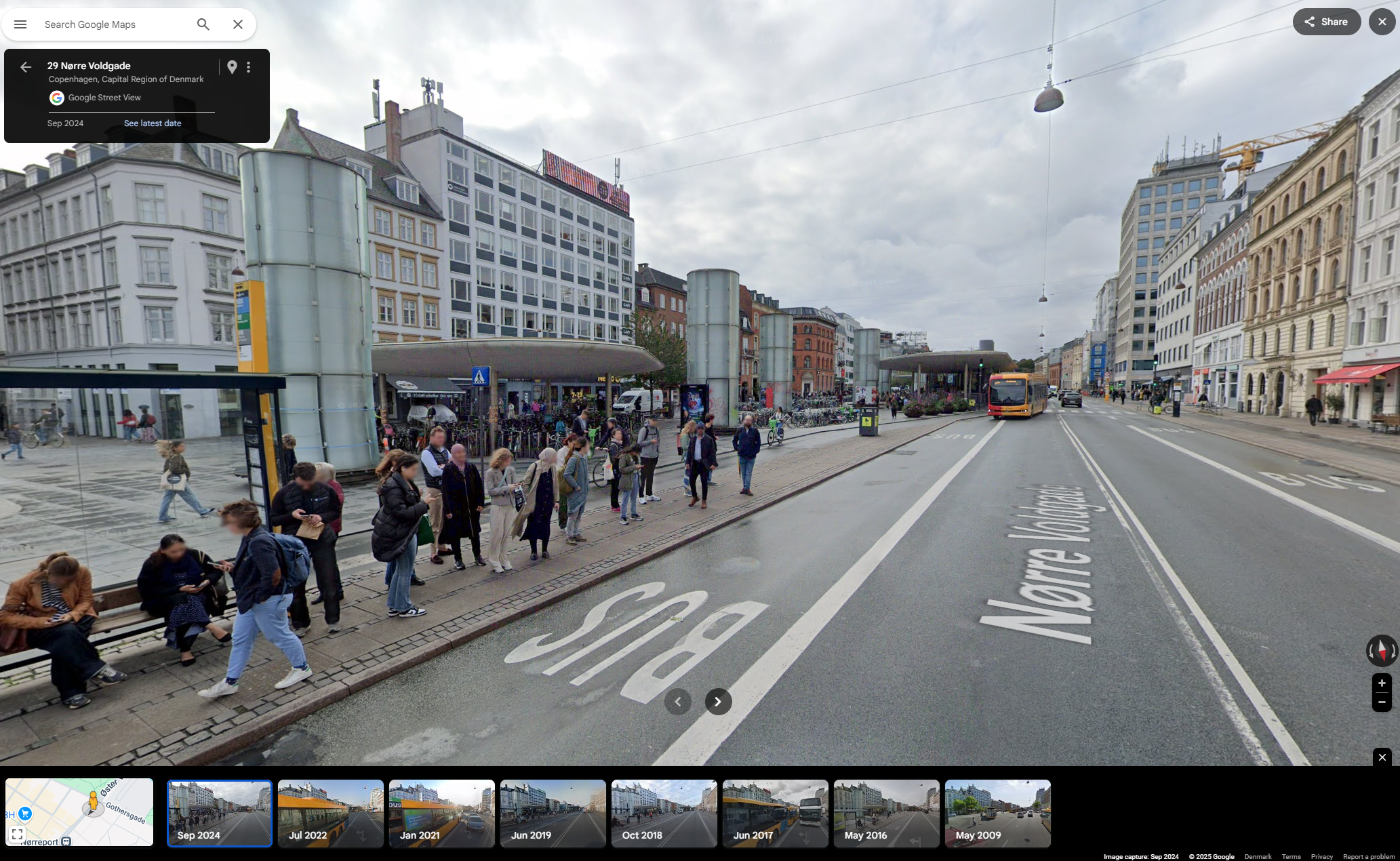Viewport: 1400px width, 861px height.
Task: Select the Jul 2022 imagery thumbnail
Action: click(x=330, y=813)
